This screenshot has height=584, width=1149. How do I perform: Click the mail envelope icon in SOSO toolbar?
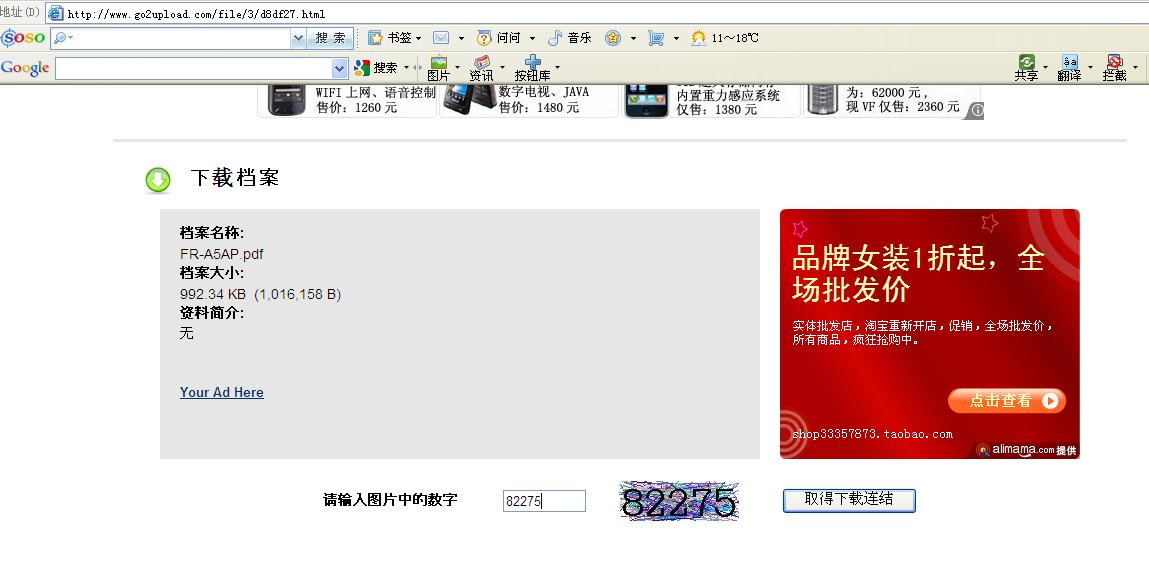point(441,38)
